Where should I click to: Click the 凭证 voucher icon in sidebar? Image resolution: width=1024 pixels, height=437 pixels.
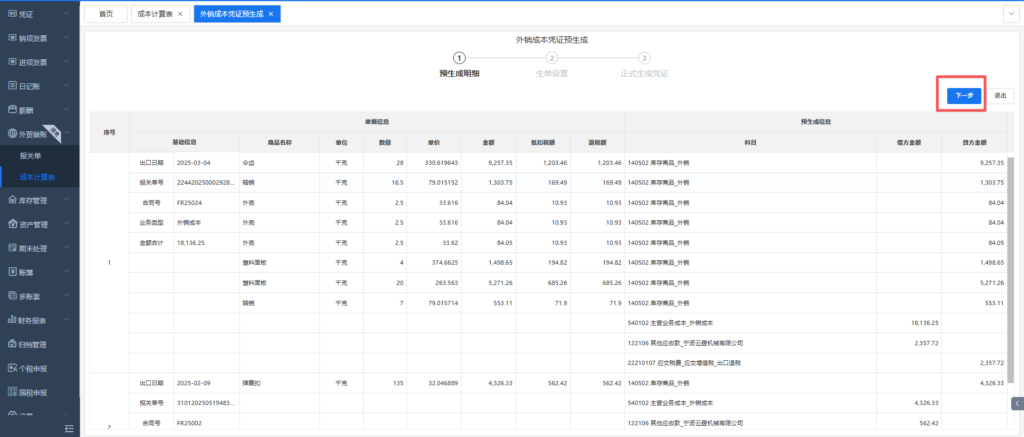pos(11,15)
